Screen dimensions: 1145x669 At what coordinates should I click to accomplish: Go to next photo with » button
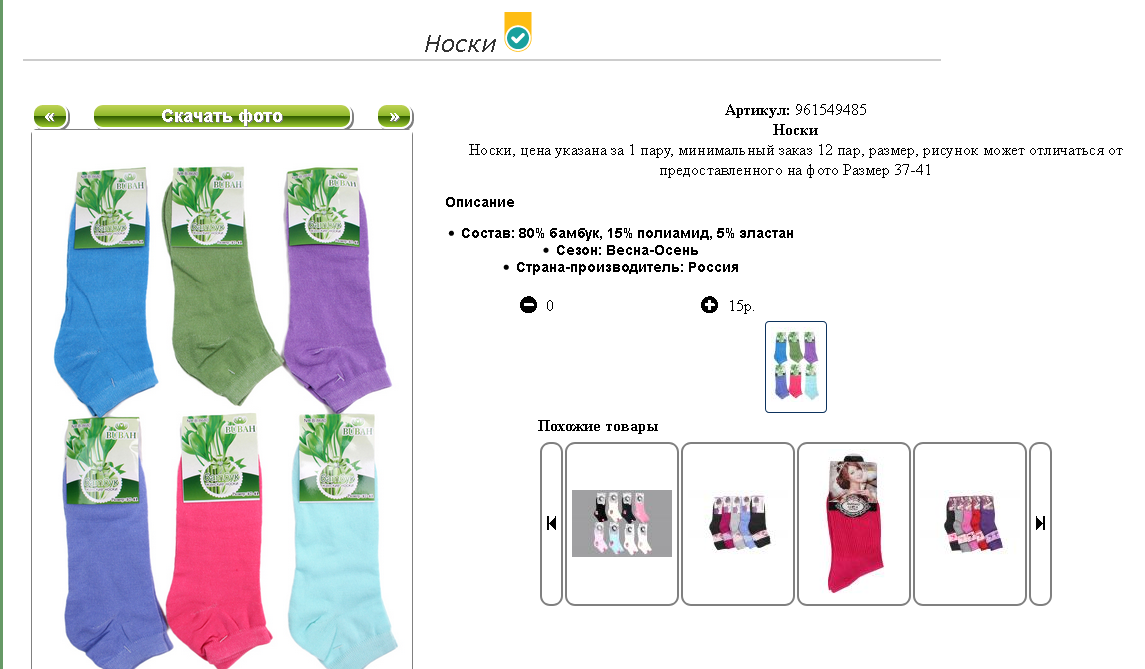(394, 116)
